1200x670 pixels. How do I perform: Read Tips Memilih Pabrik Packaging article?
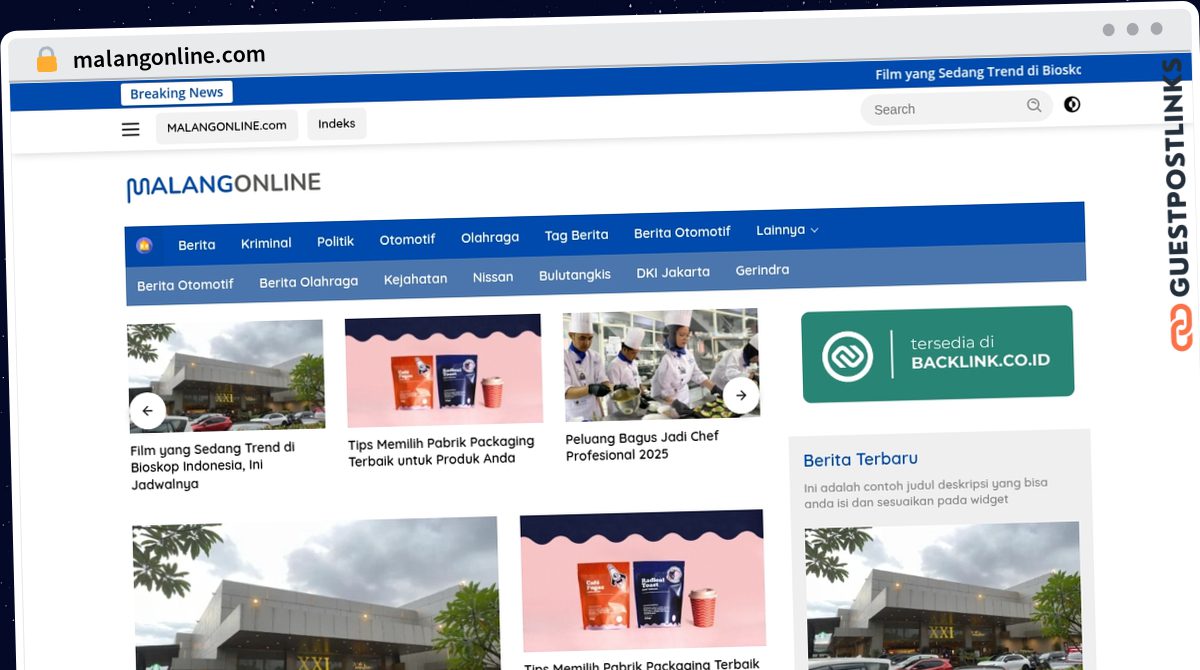pyautogui.click(x=441, y=450)
